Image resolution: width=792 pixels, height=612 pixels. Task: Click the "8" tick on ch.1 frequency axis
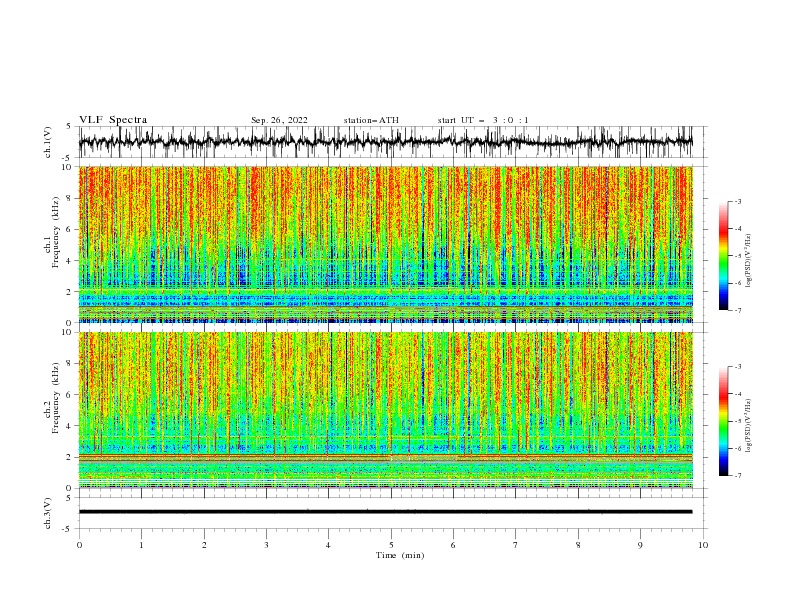pos(70,198)
